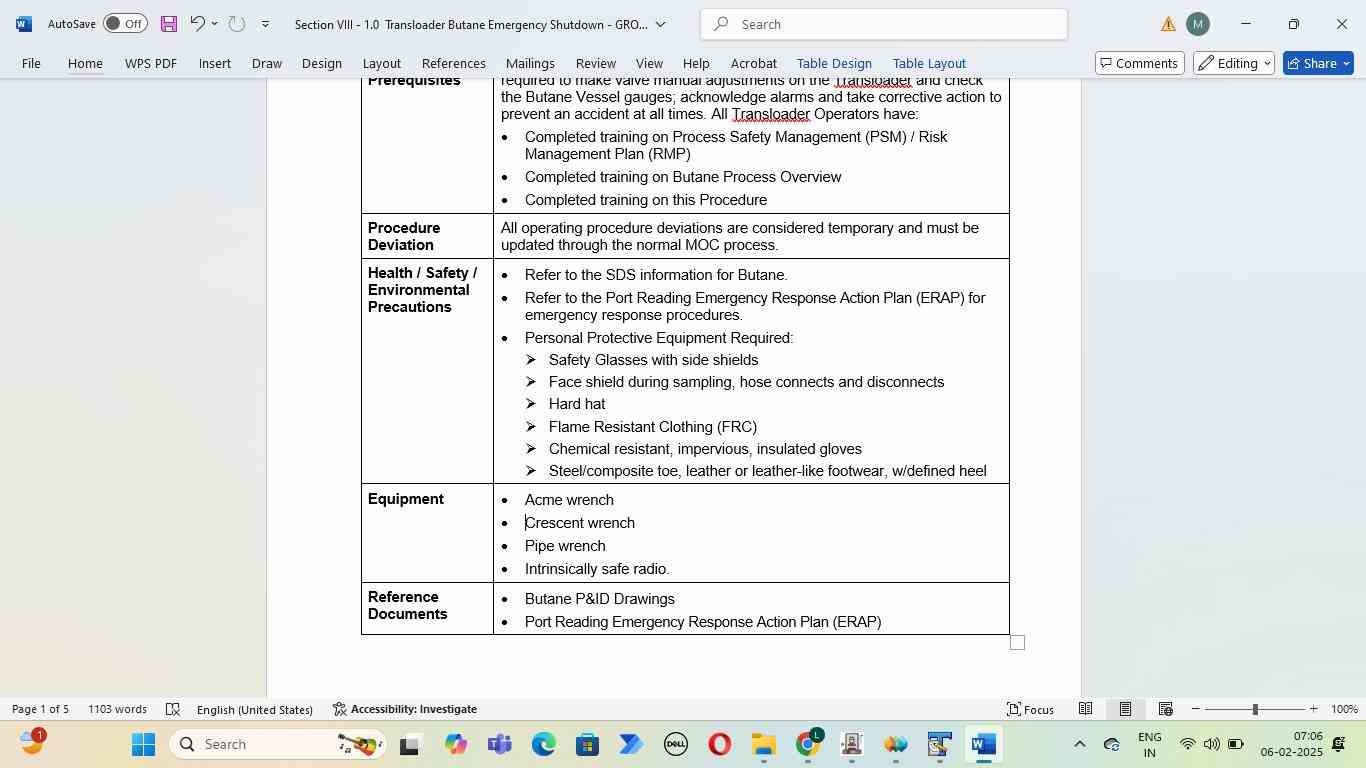This screenshot has width=1366, height=768.
Task: Open the Draw tab
Action: pyautogui.click(x=266, y=63)
